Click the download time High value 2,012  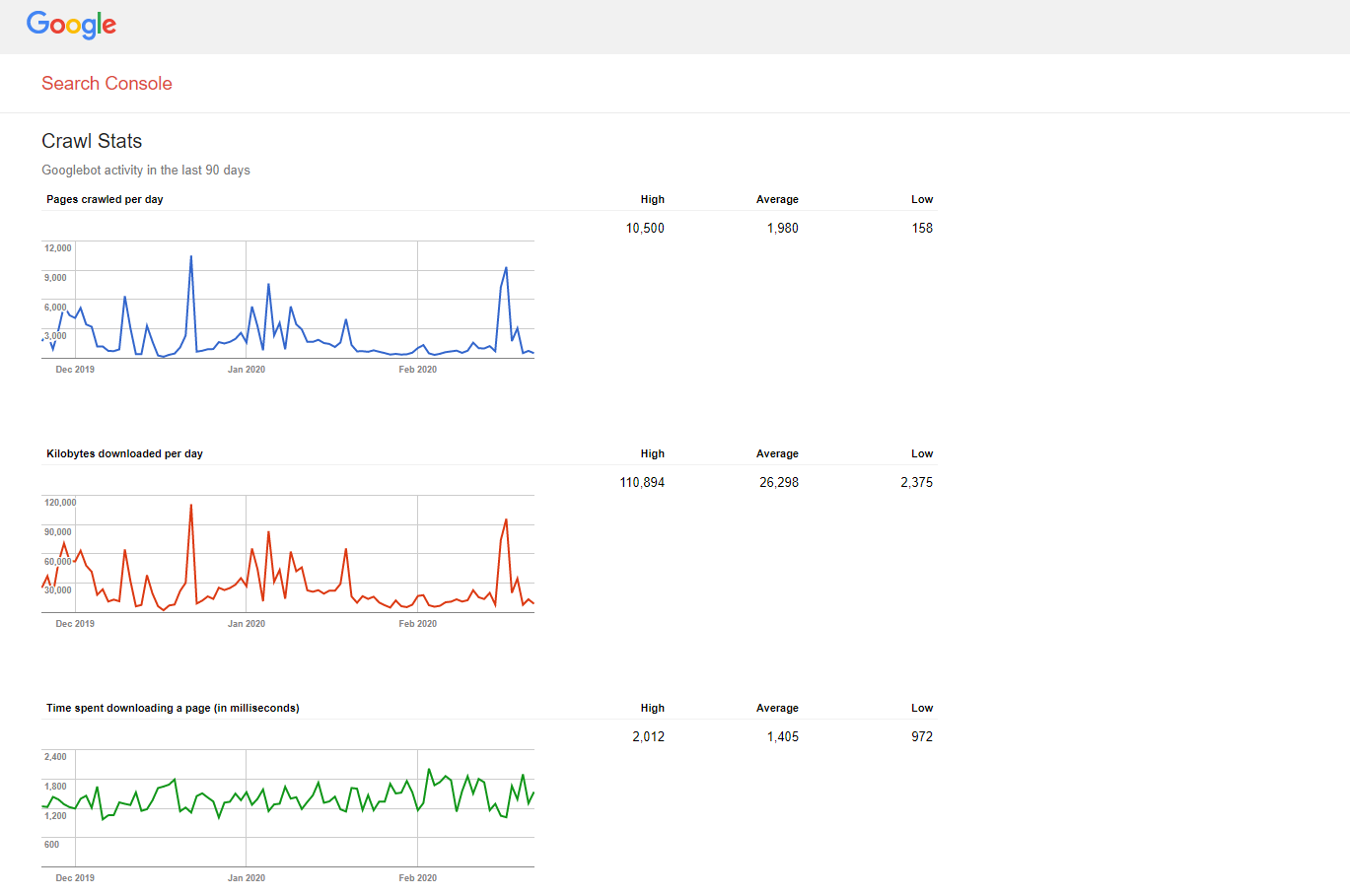point(648,736)
